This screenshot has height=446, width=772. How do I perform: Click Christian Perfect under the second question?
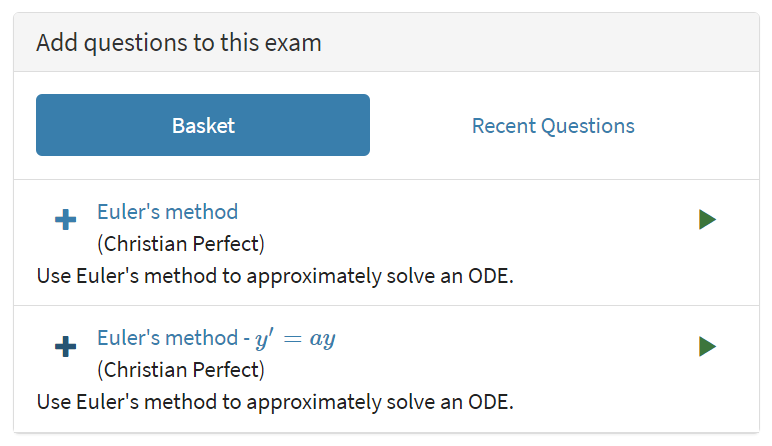click(x=181, y=371)
